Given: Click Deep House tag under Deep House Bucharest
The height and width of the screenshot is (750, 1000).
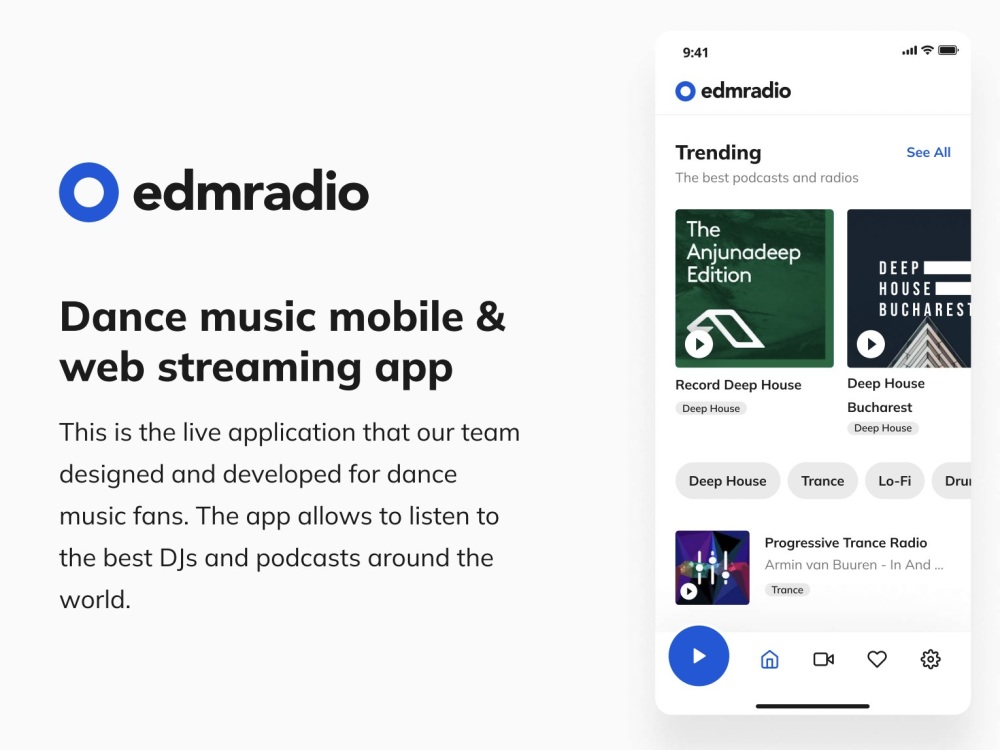Looking at the screenshot, I should [x=883, y=428].
